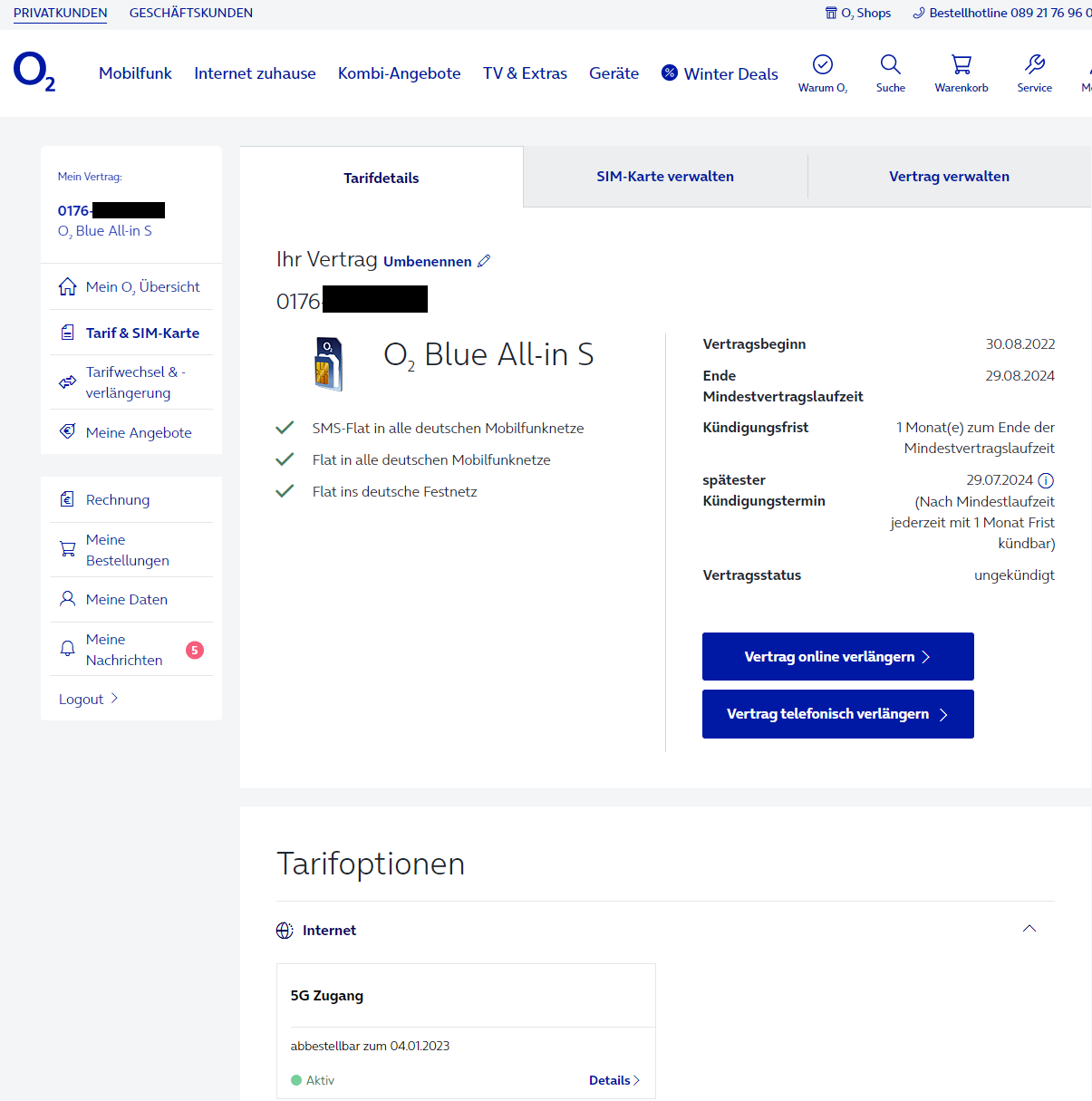Open the Internet zuhause menu

255,73
